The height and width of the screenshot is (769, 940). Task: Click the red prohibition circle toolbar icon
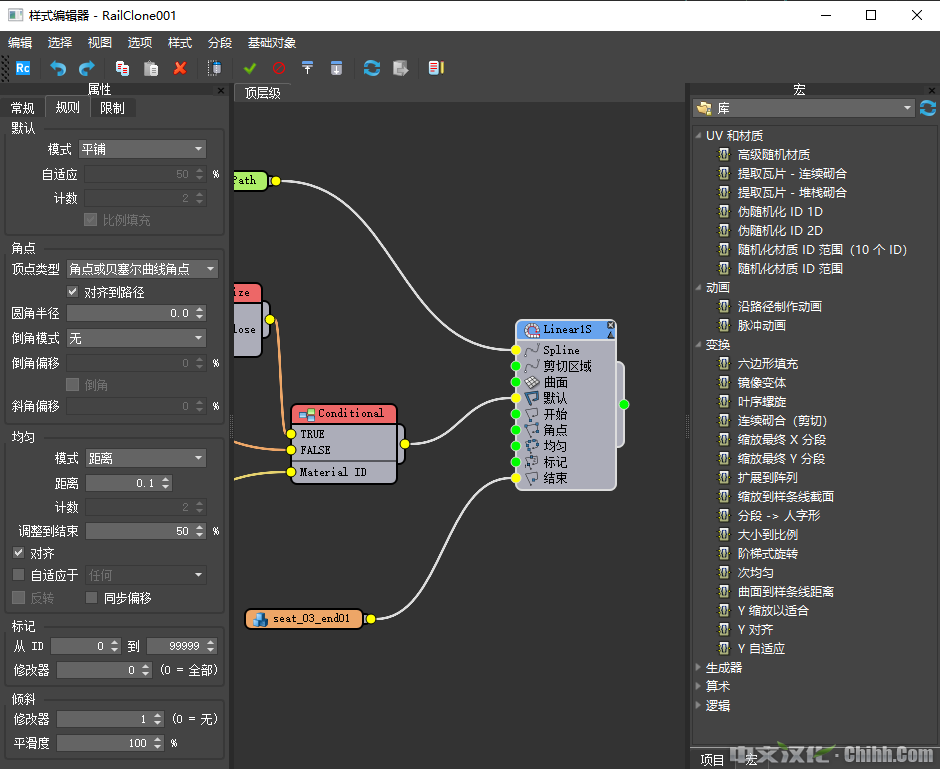click(x=279, y=68)
